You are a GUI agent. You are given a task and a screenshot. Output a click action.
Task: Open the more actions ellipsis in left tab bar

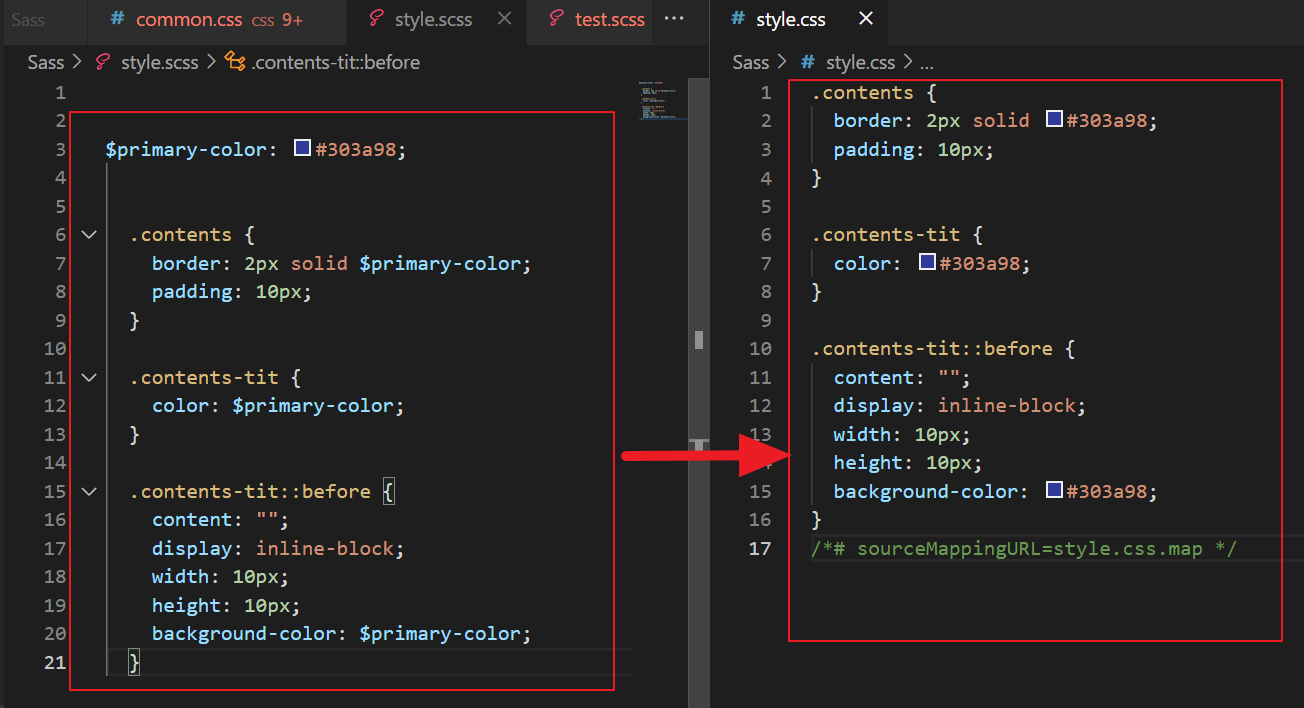(675, 19)
